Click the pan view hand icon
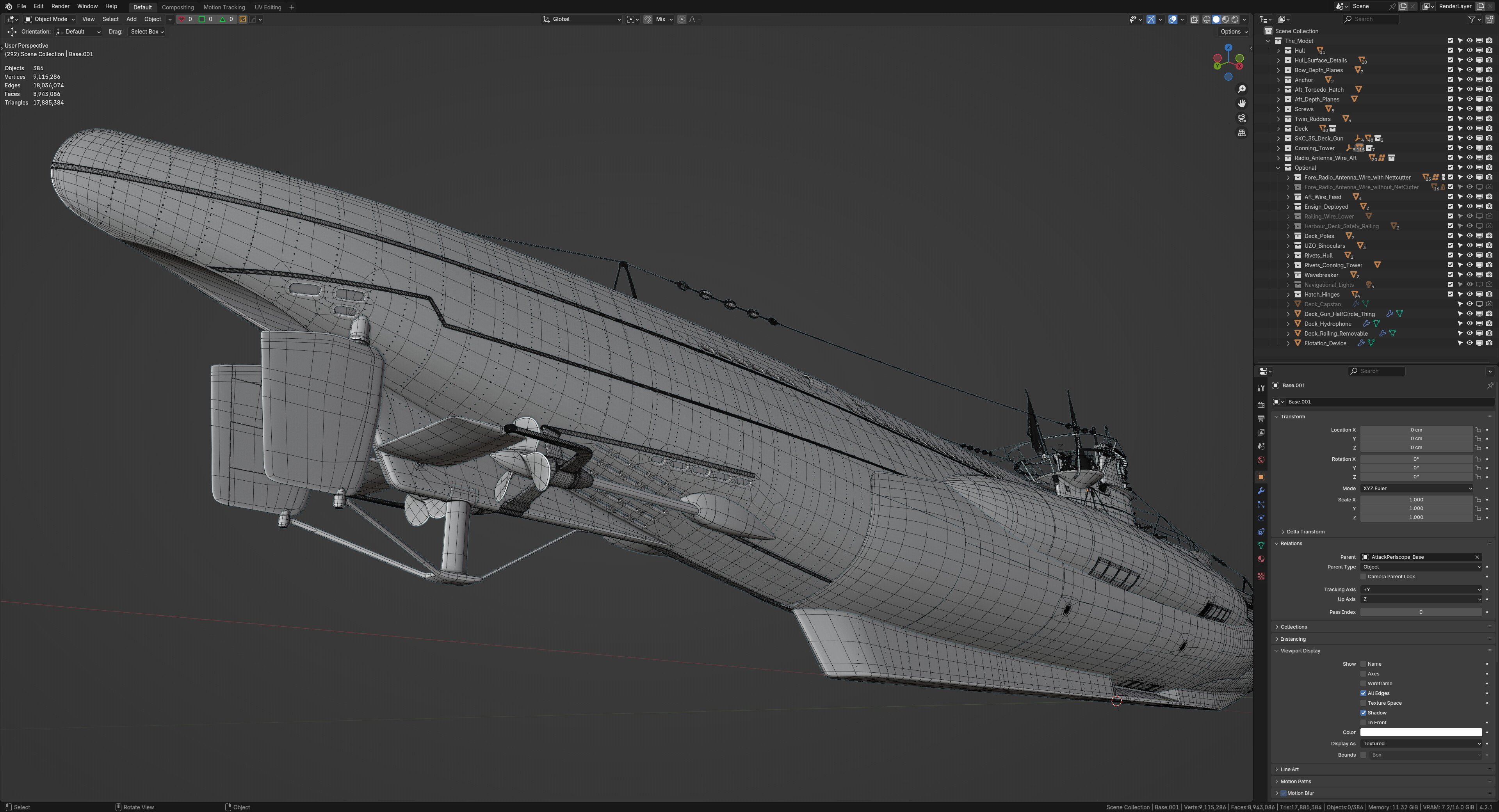The width and height of the screenshot is (1499, 812). pos(1241,103)
